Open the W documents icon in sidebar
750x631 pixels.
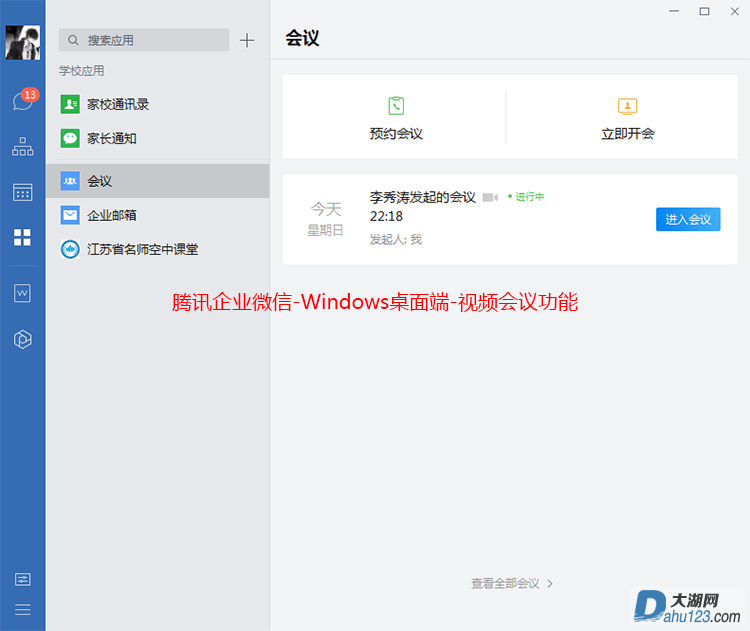(x=22, y=293)
